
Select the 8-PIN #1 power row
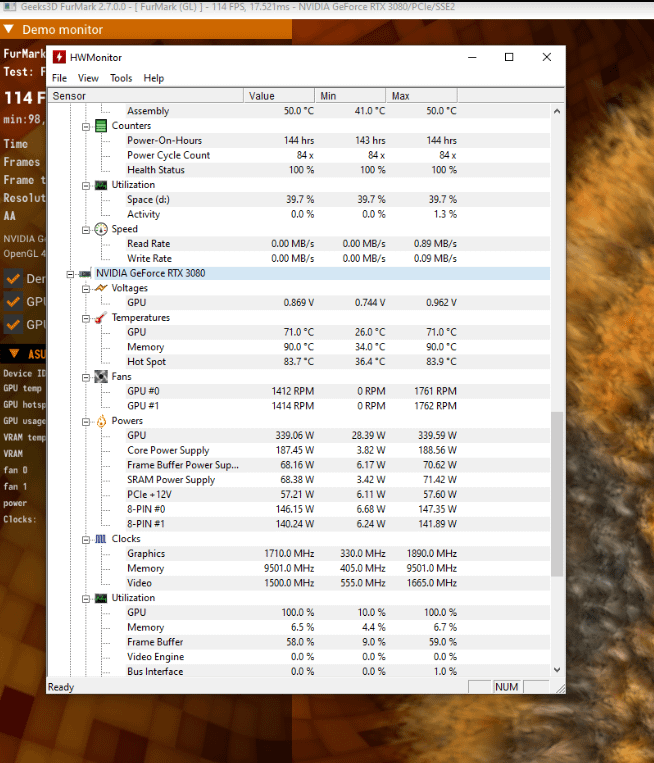click(x=337, y=524)
